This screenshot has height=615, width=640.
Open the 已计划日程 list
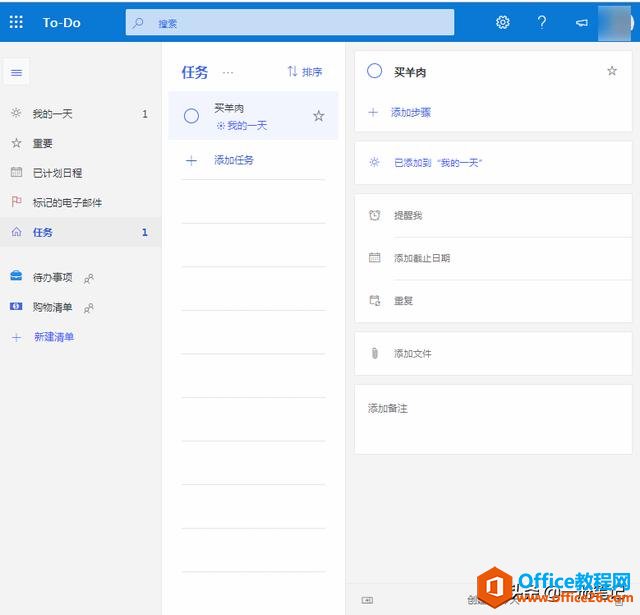tap(57, 173)
